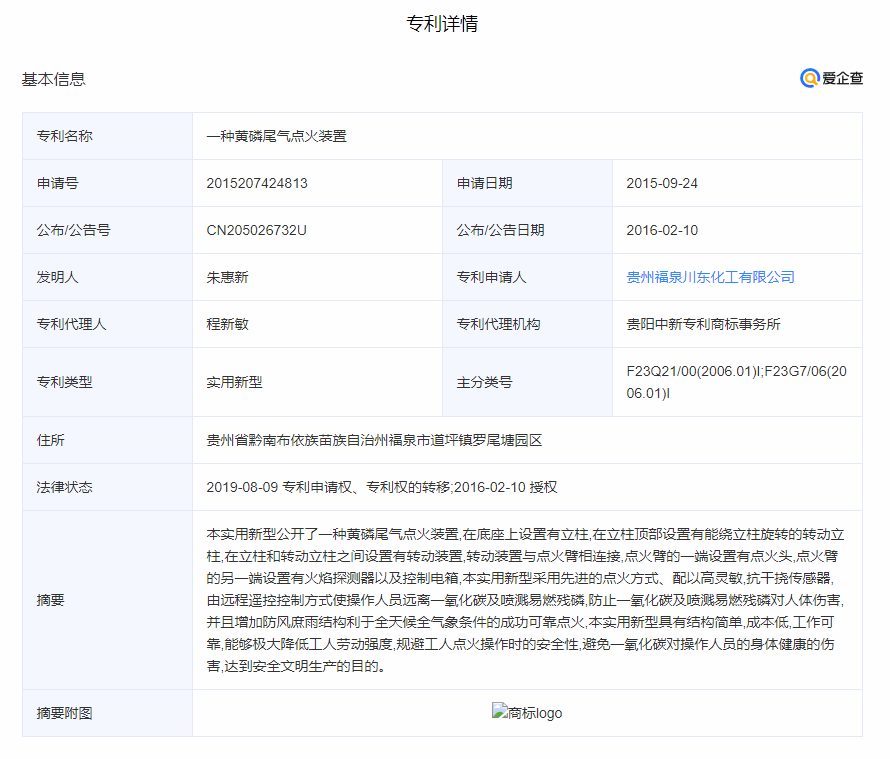
Task: Click the application date 2015-09-24
Action: 662,183
